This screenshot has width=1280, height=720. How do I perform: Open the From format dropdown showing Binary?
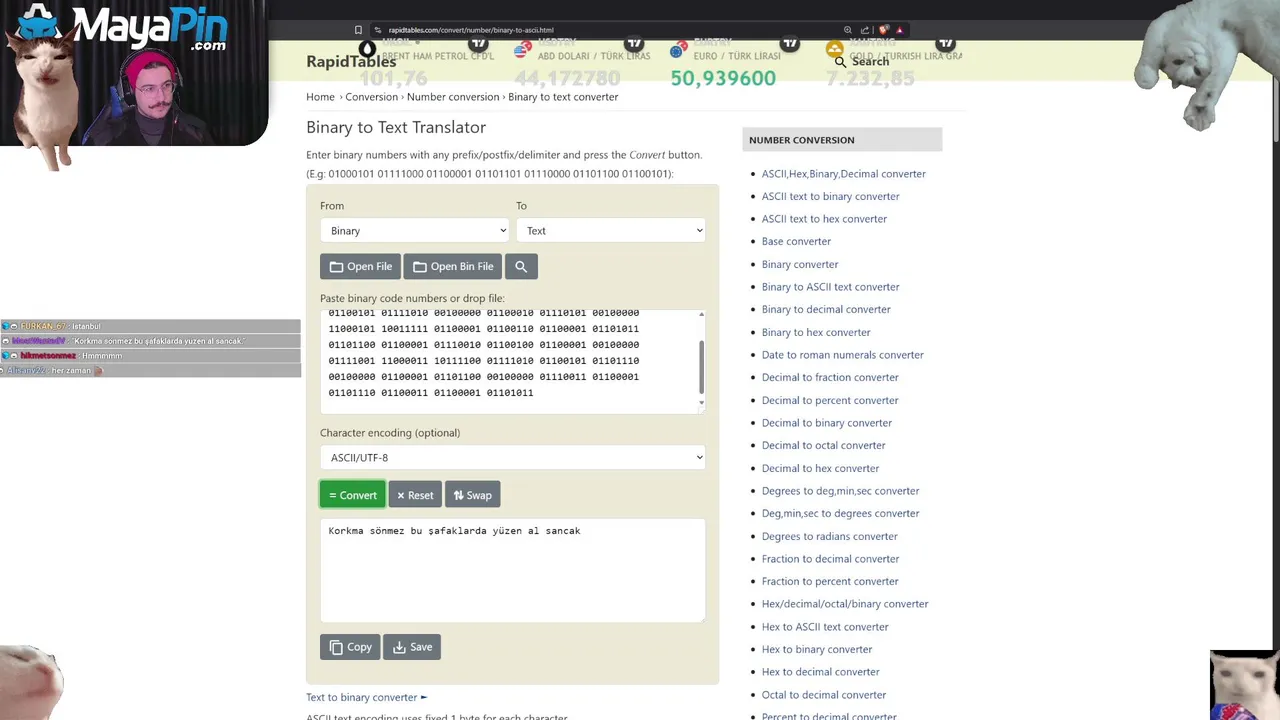pos(414,231)
